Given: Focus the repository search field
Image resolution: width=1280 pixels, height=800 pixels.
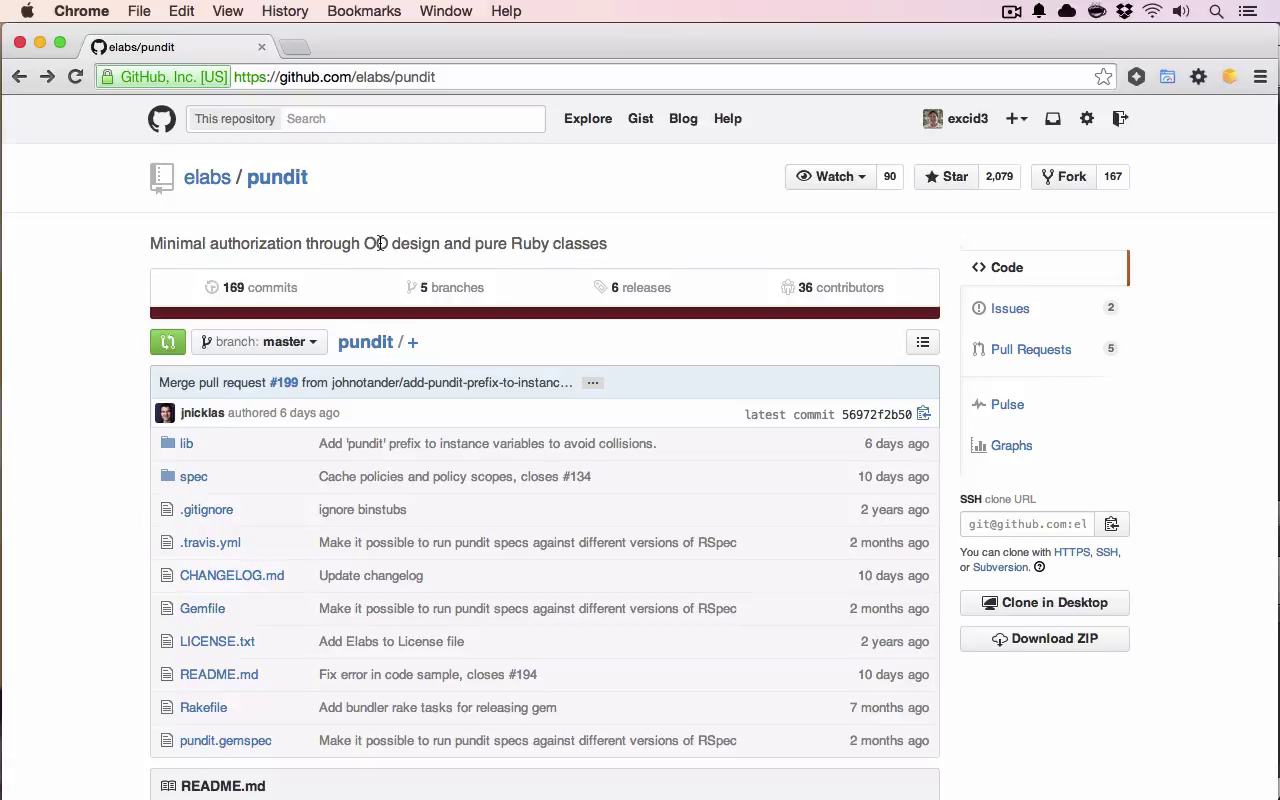Looking at the screenshot, I should 413,118.
